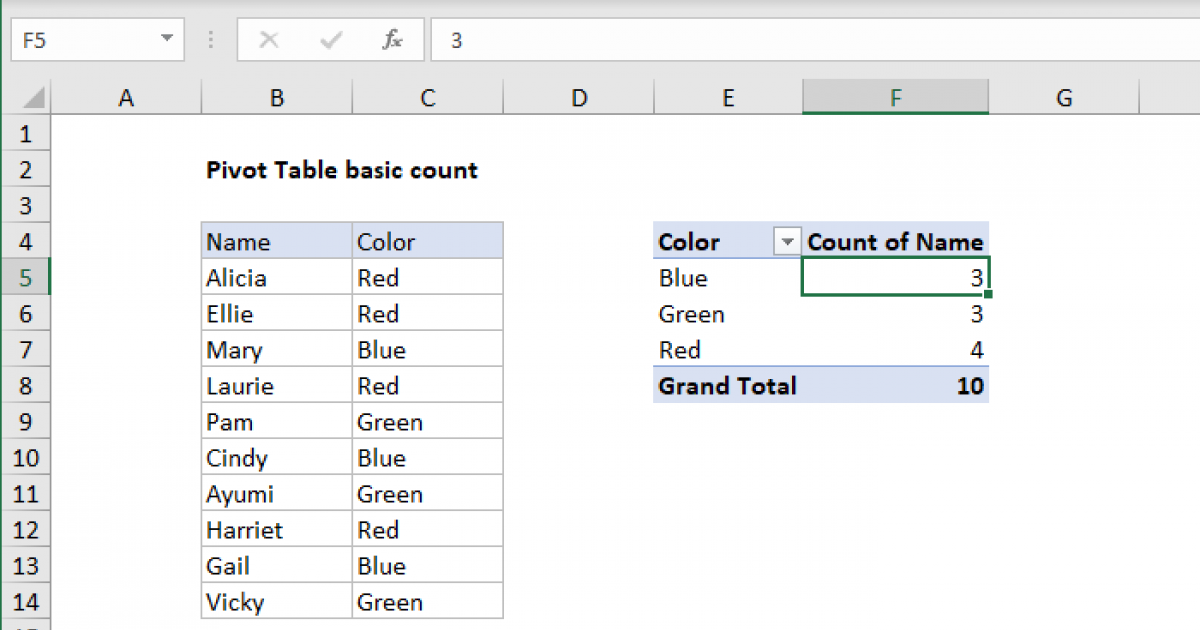1200x630 pixels.
Task: Select row 11 header
Action: click(x=25, y=494)
